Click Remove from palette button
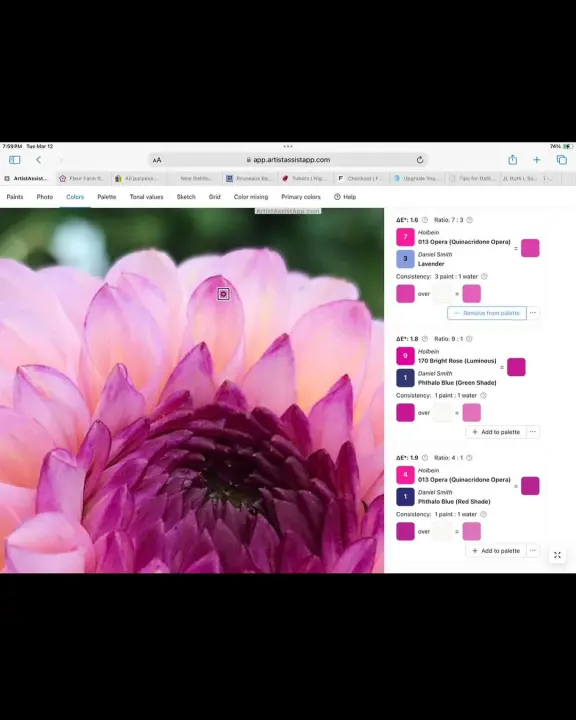The width and height of the screenshot is (576, 720). coord(487,313)
